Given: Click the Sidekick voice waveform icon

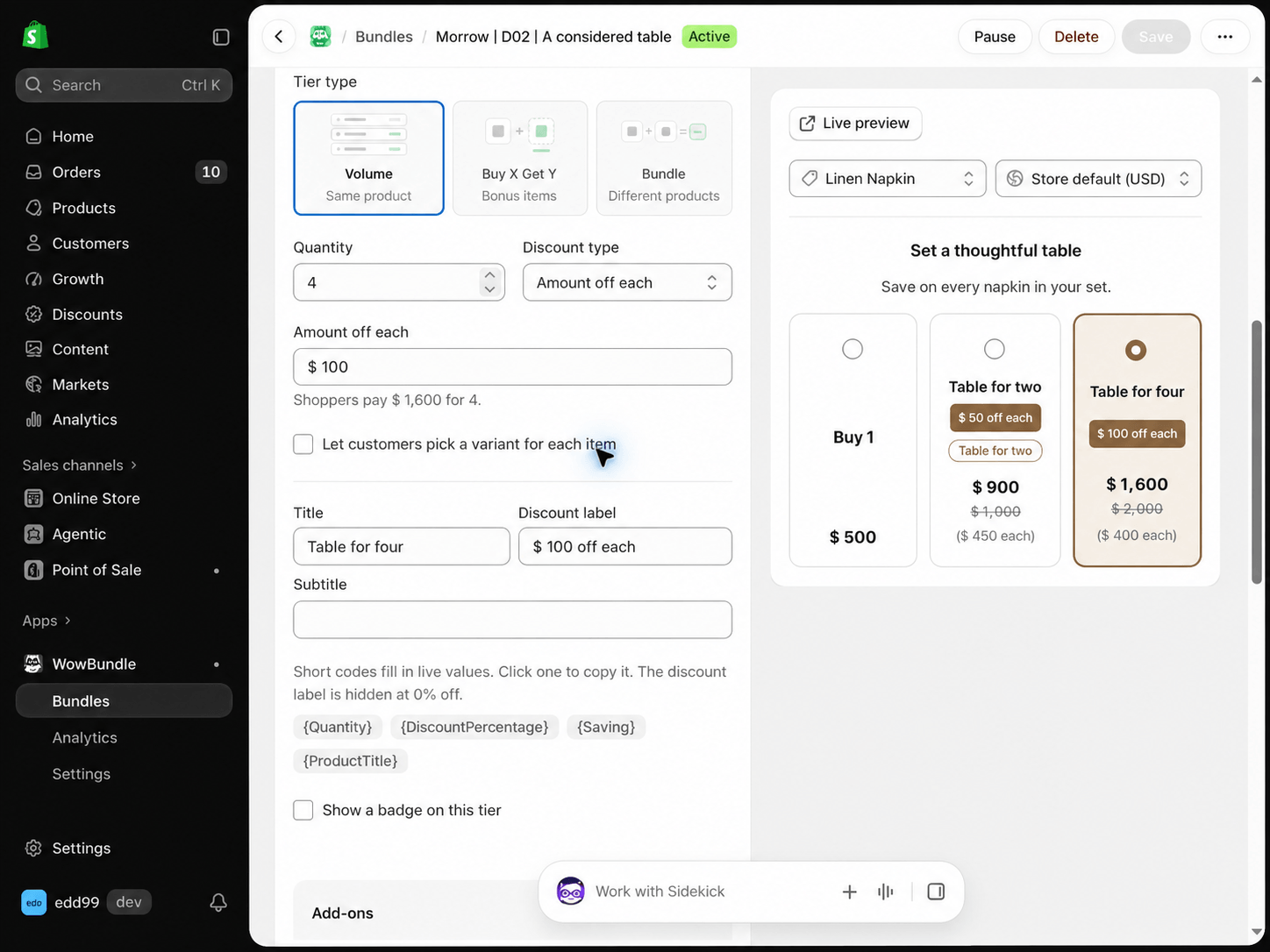Looking at the screenshot, I should [886, 892].
